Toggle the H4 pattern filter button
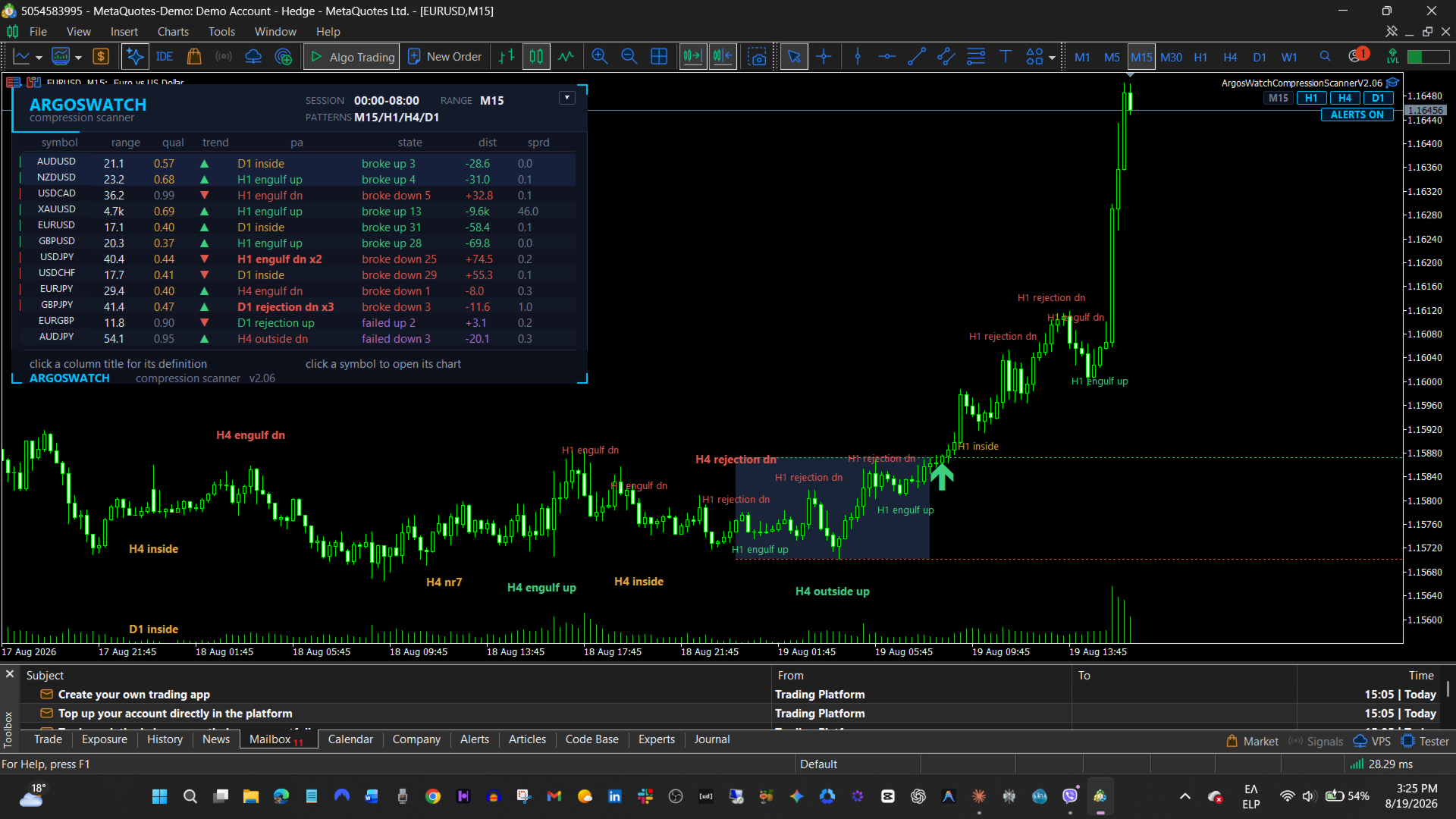 [x=1345, y=98]
